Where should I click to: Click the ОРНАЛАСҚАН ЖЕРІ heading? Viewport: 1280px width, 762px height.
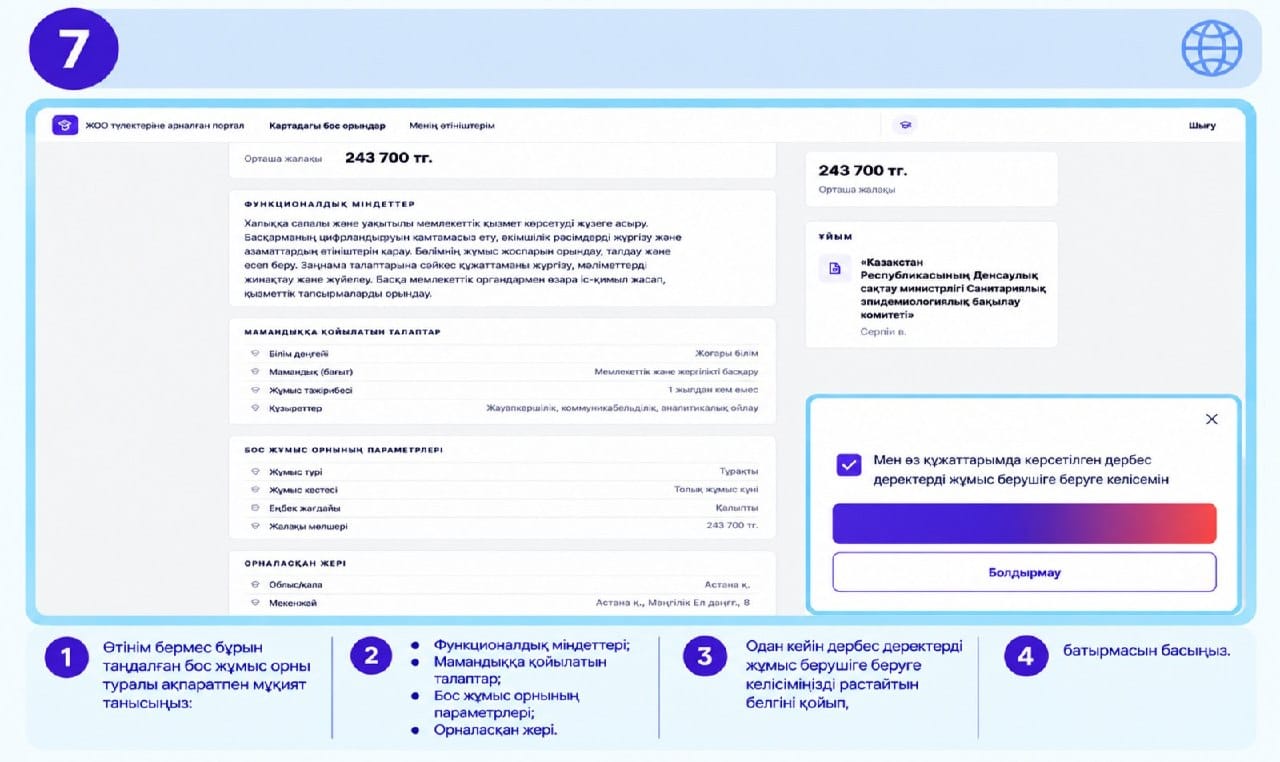coord(295,563)
